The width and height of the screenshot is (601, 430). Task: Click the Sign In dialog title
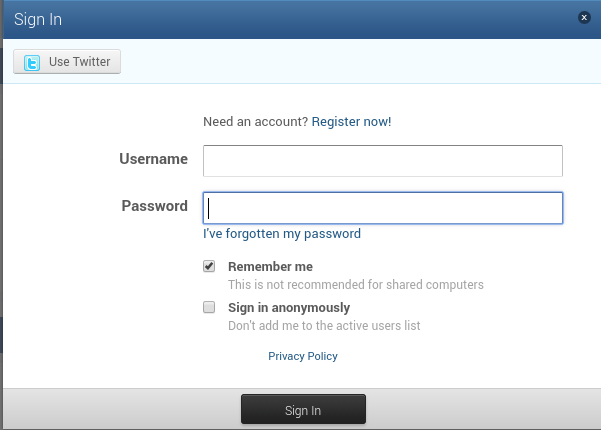38,20
